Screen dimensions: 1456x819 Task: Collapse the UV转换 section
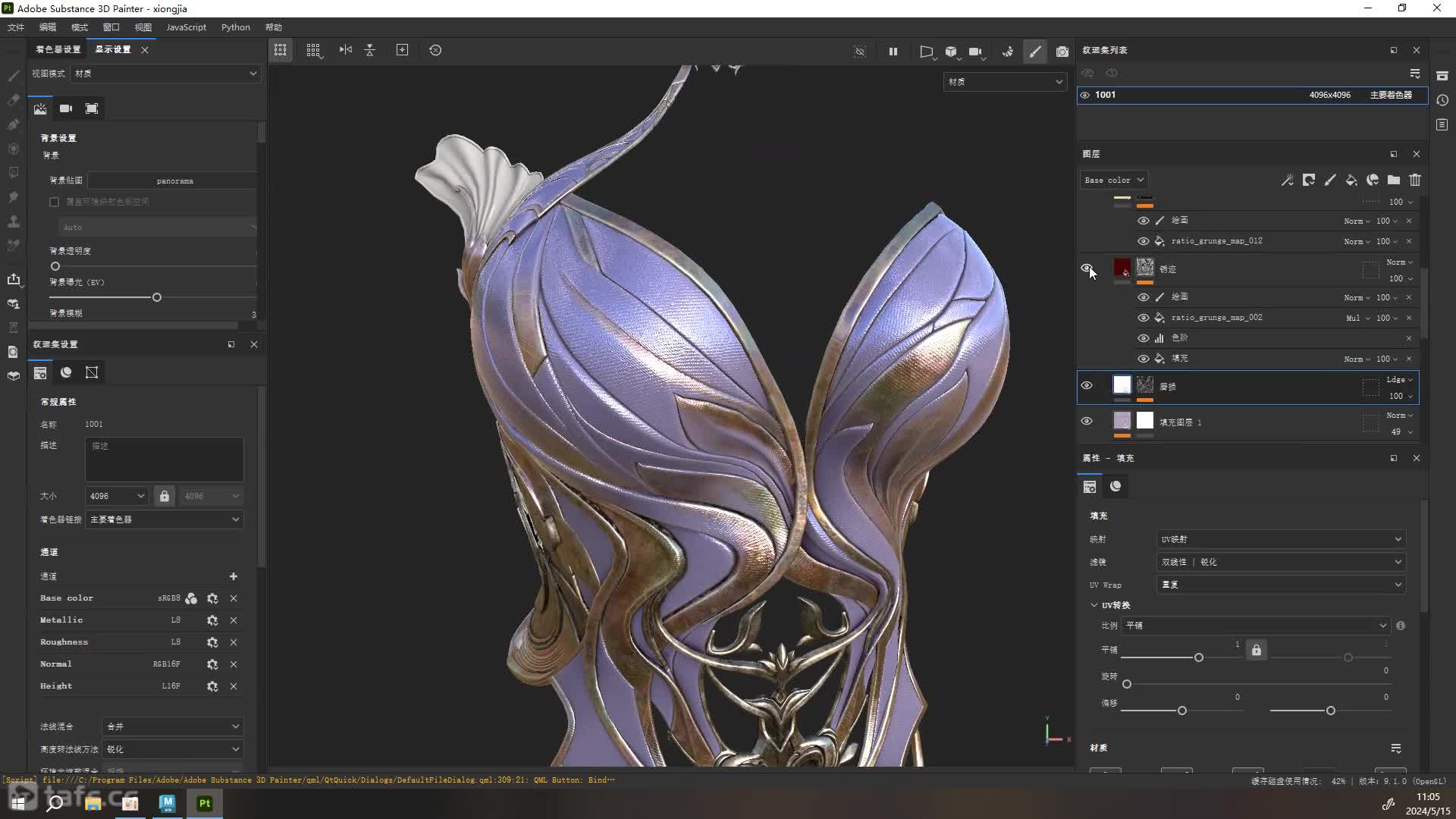click(x=1094, y=605)
